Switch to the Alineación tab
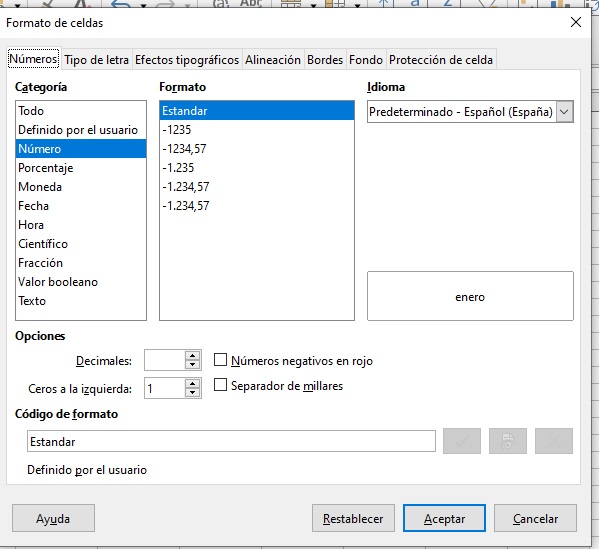Viewport: 599px width, 549px height. point(273,60)
